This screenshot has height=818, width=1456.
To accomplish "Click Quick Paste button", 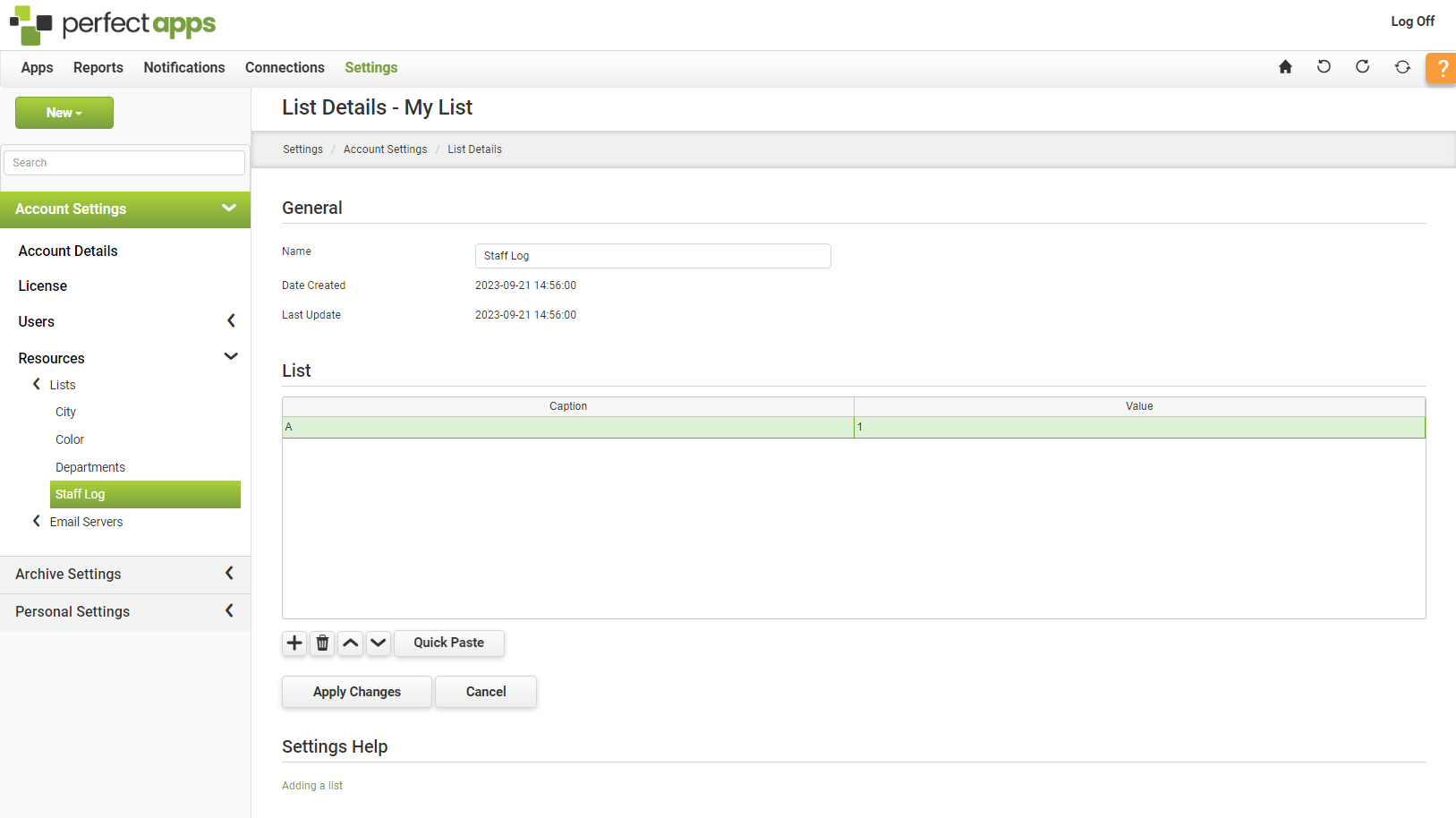I will coord(449,643).
